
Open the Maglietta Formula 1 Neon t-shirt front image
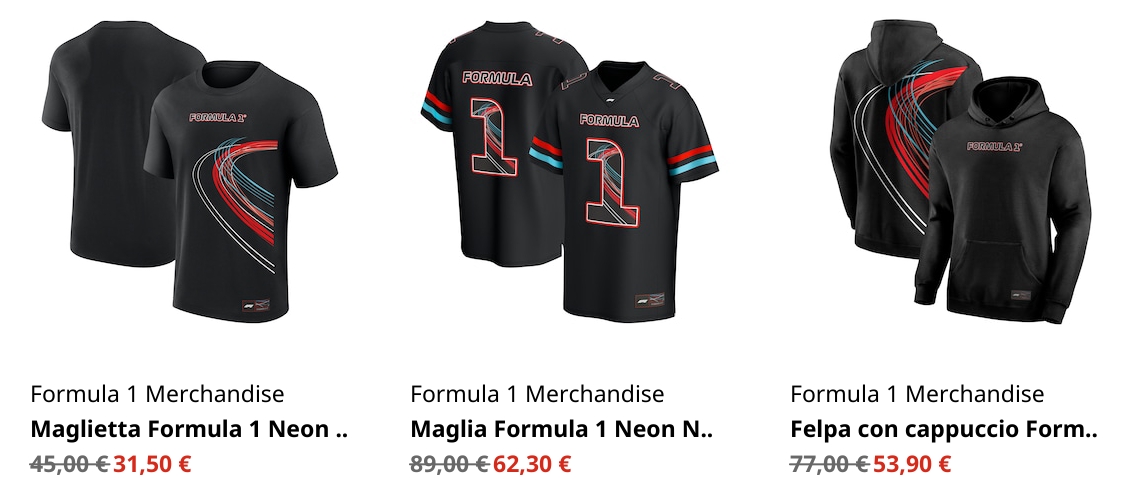(240, 200)
